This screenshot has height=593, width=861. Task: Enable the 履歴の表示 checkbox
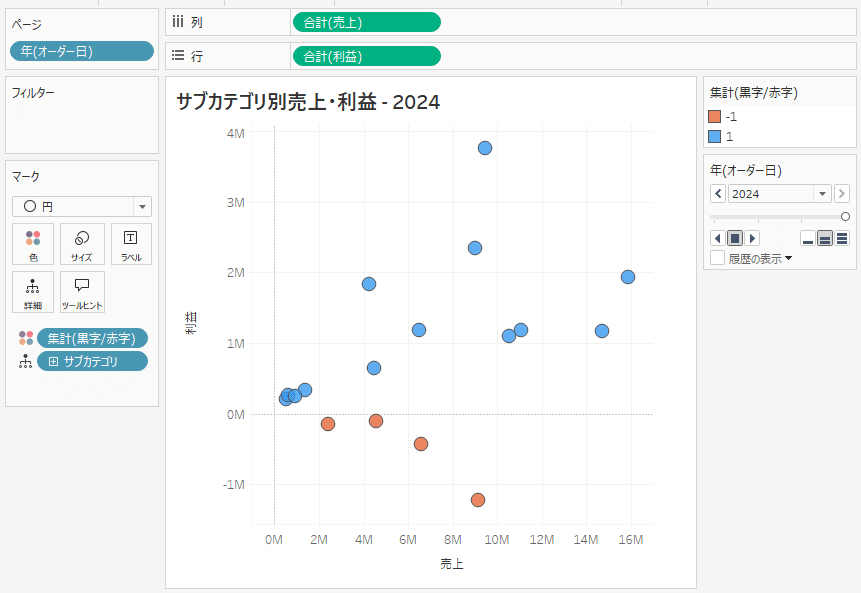(718, 254)
